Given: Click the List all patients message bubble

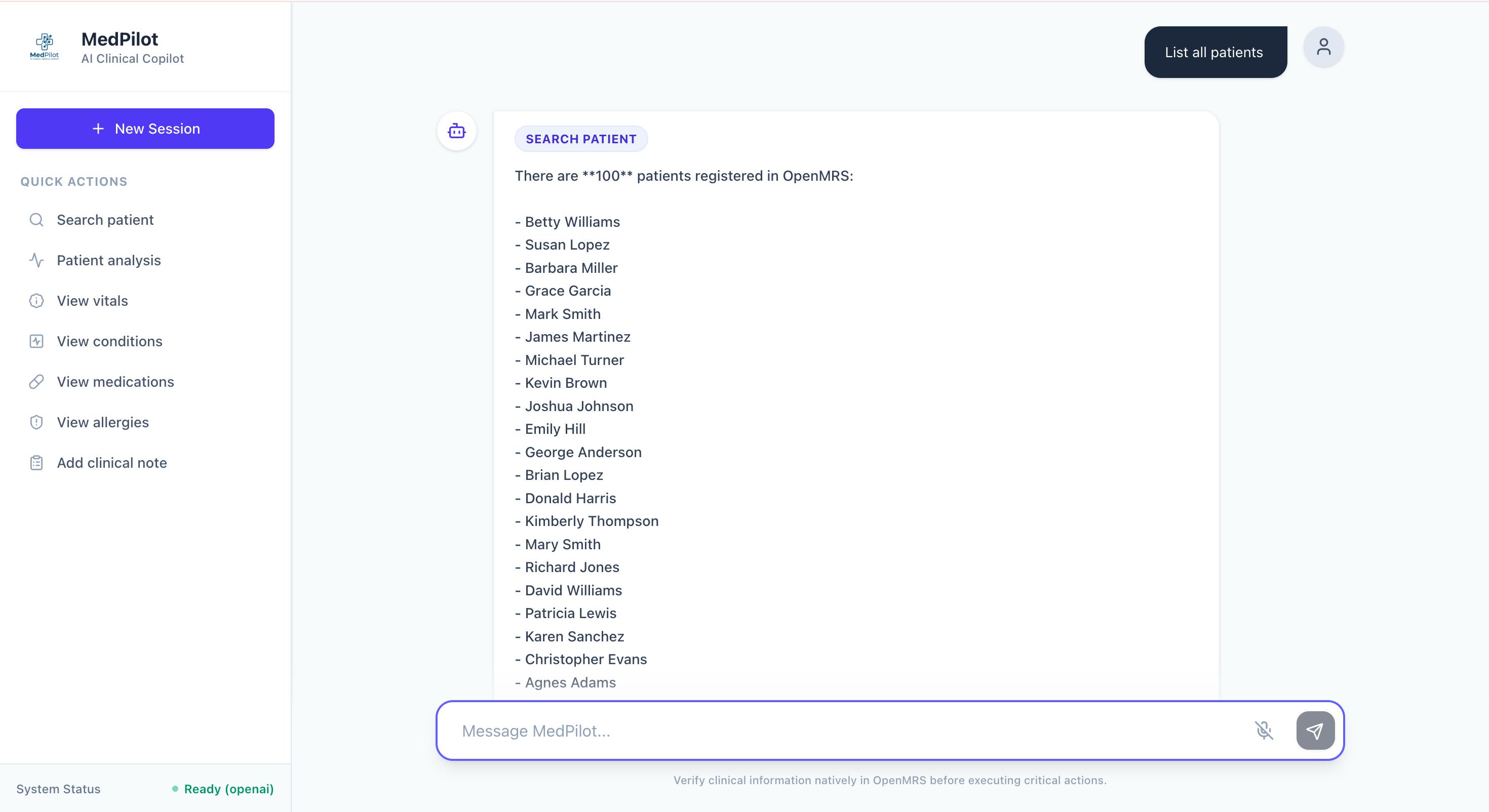Looking at the screenshot, I should (x=1214, y=52).
